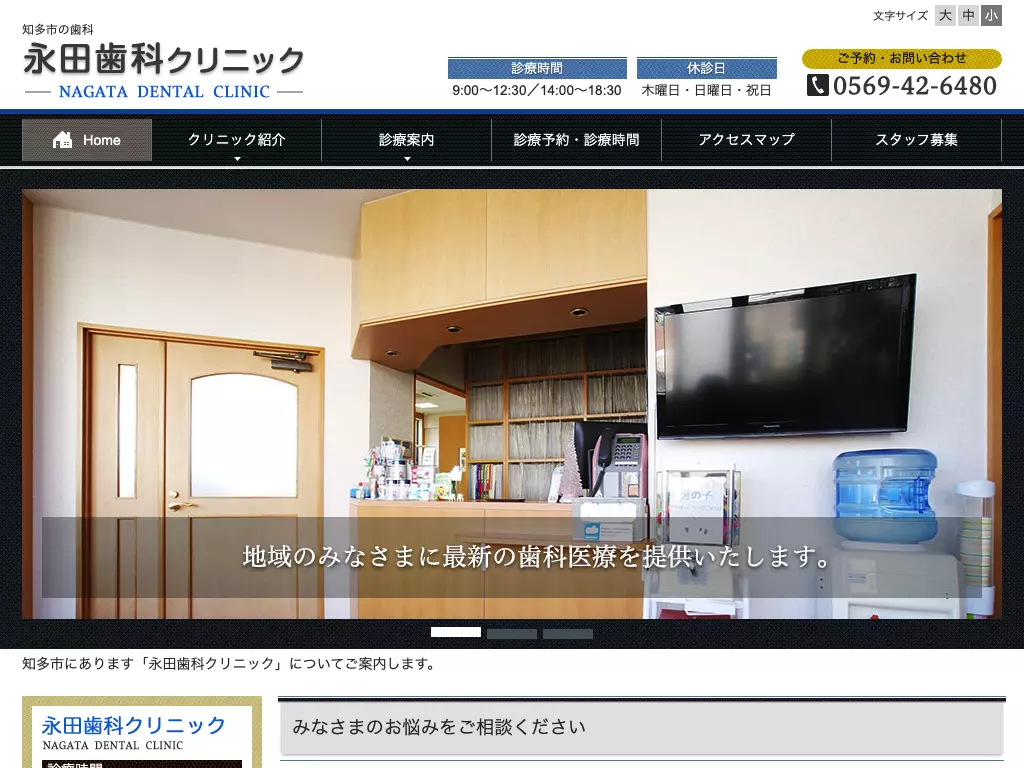Click the 木曜日・日曜日・祝日 closed days text
1024x768 pixels.
point(706,90)
